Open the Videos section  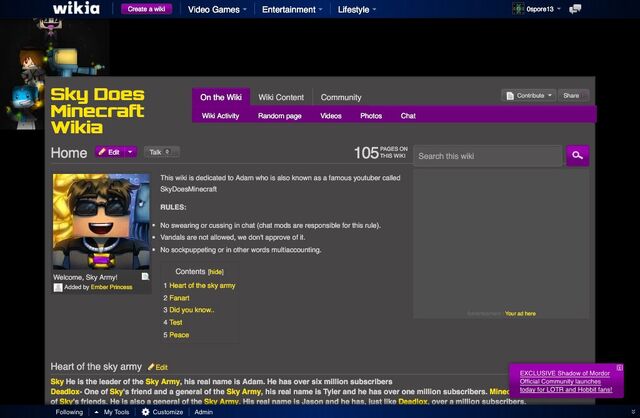coord(331,116)
